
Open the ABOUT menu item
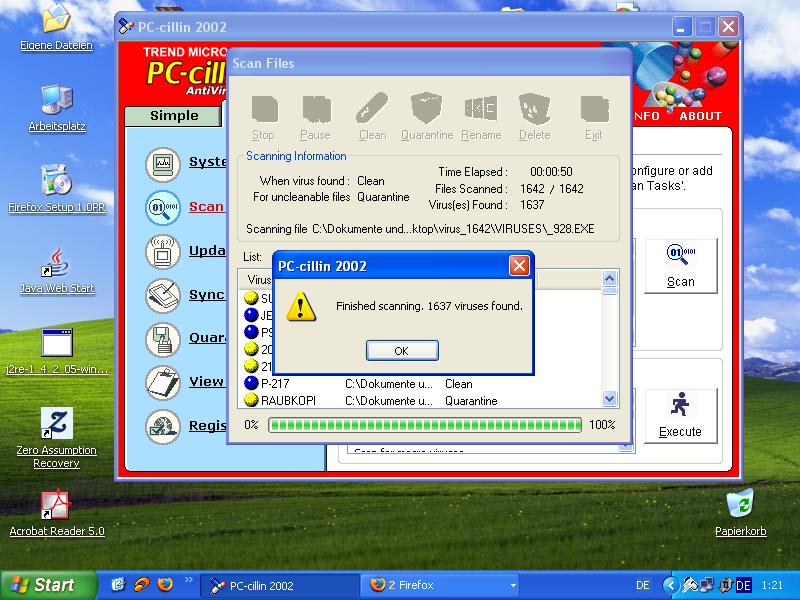pos(700,116)
